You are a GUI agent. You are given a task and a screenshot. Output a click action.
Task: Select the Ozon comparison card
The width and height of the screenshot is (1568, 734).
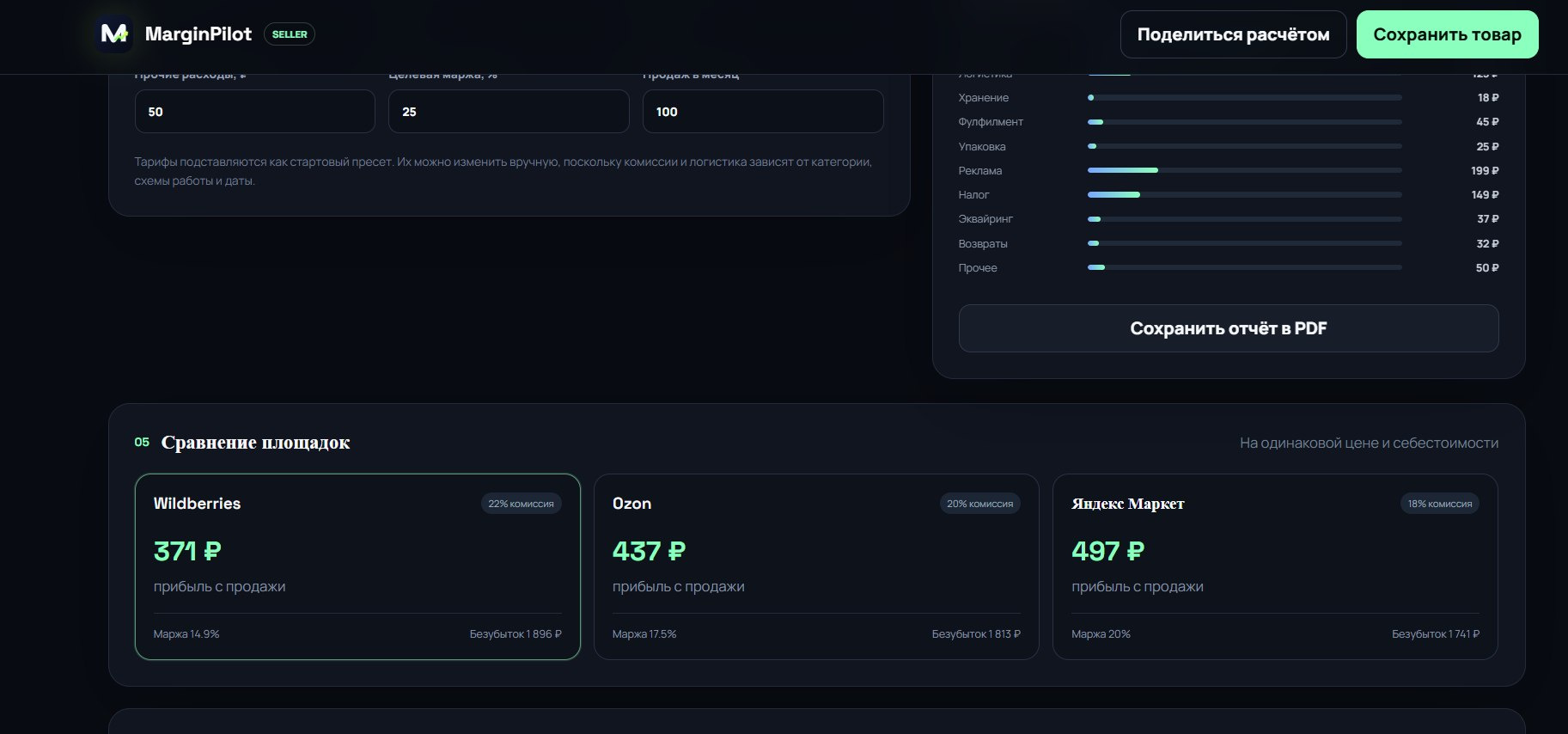pyautogui.click(x=816, y=566)
